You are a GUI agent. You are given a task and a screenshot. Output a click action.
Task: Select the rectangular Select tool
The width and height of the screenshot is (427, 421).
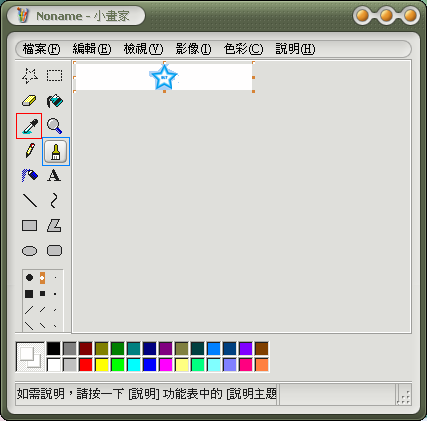(54, 76)
